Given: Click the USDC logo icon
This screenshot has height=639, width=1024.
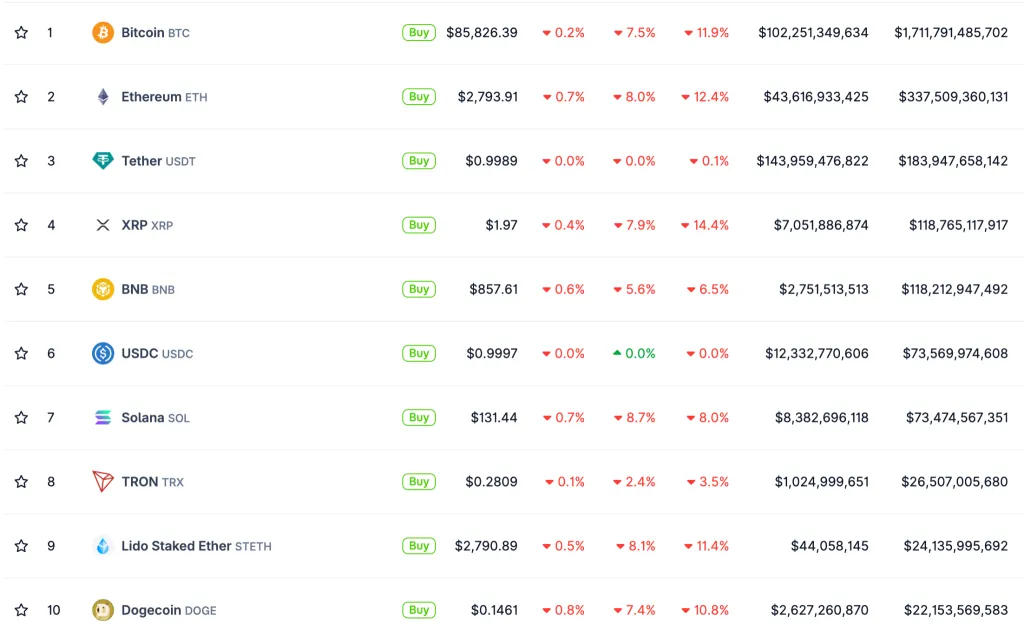Looking at the screenshot, I should tap(103, 353).
